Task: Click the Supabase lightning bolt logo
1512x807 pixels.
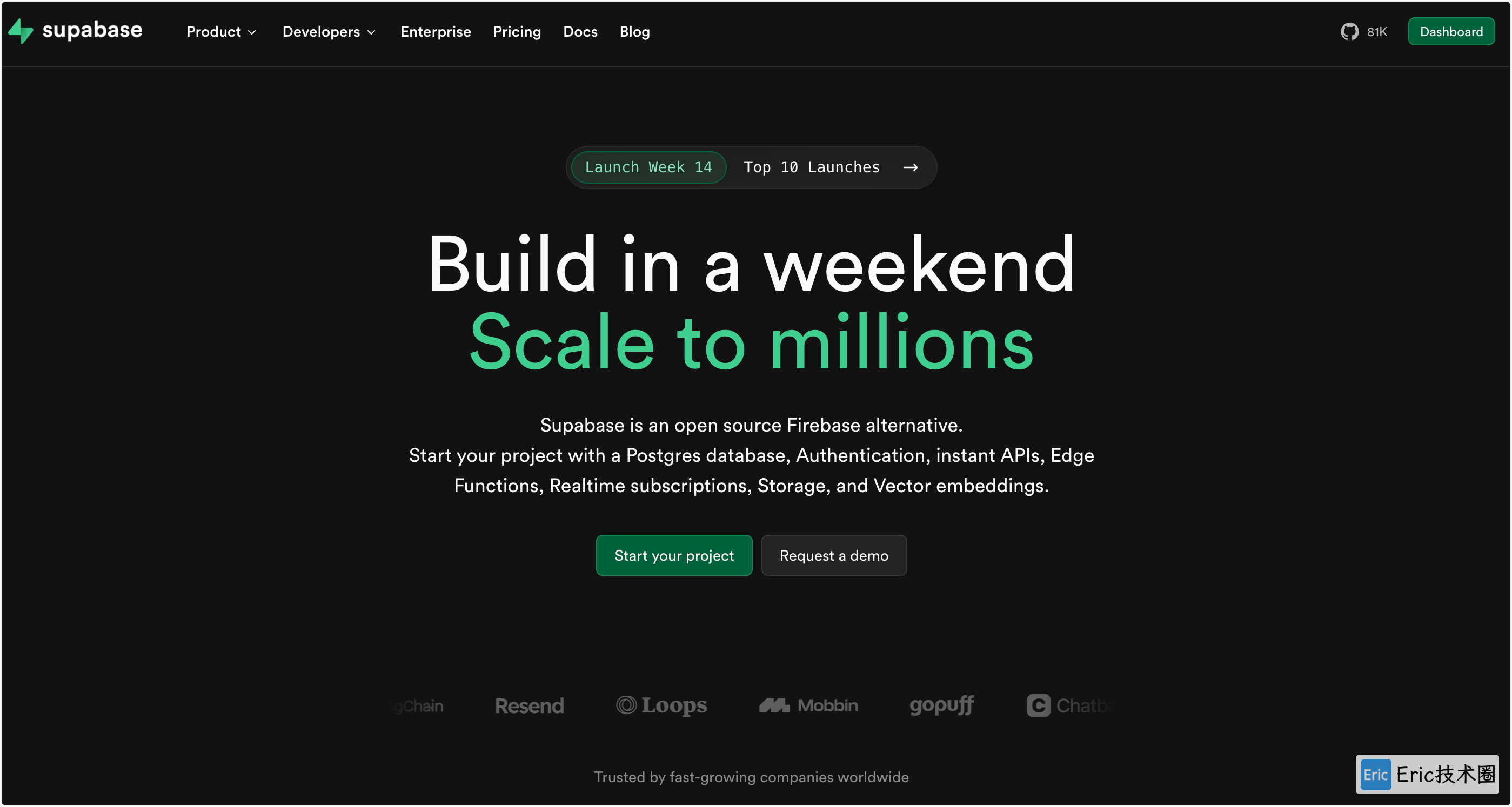Action: point(21,31)
